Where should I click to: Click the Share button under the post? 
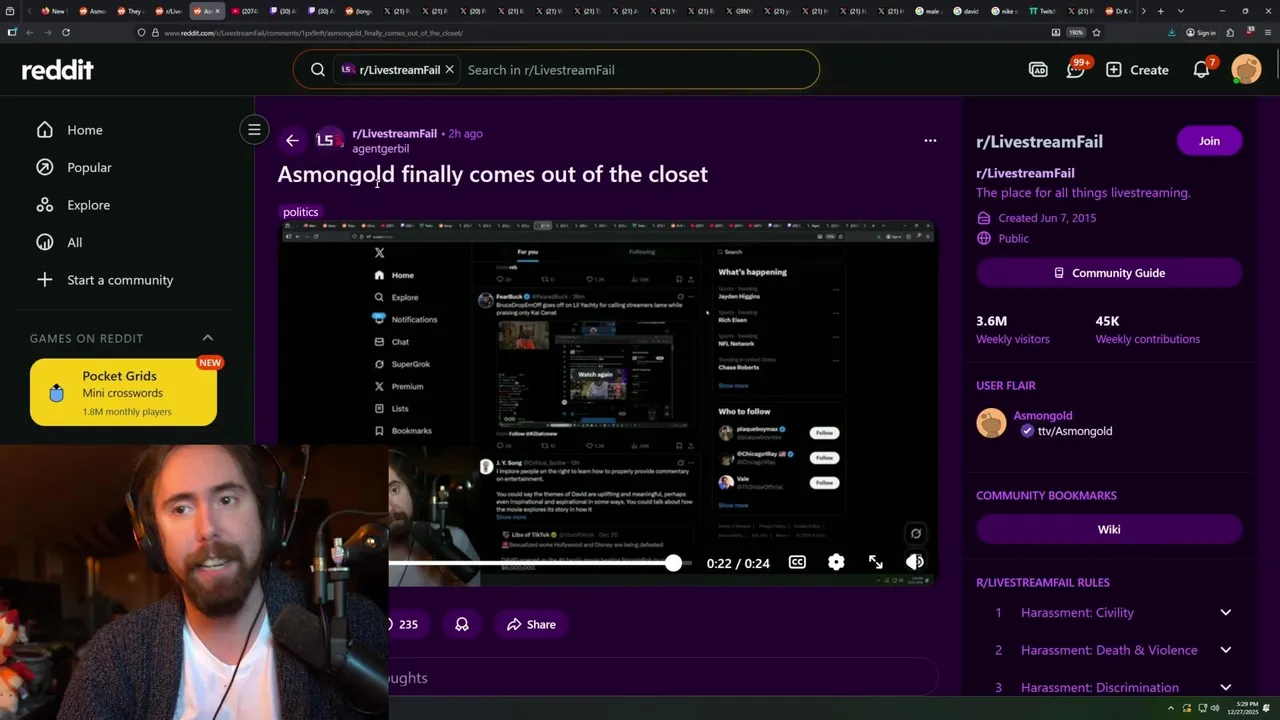click(531, 624)
